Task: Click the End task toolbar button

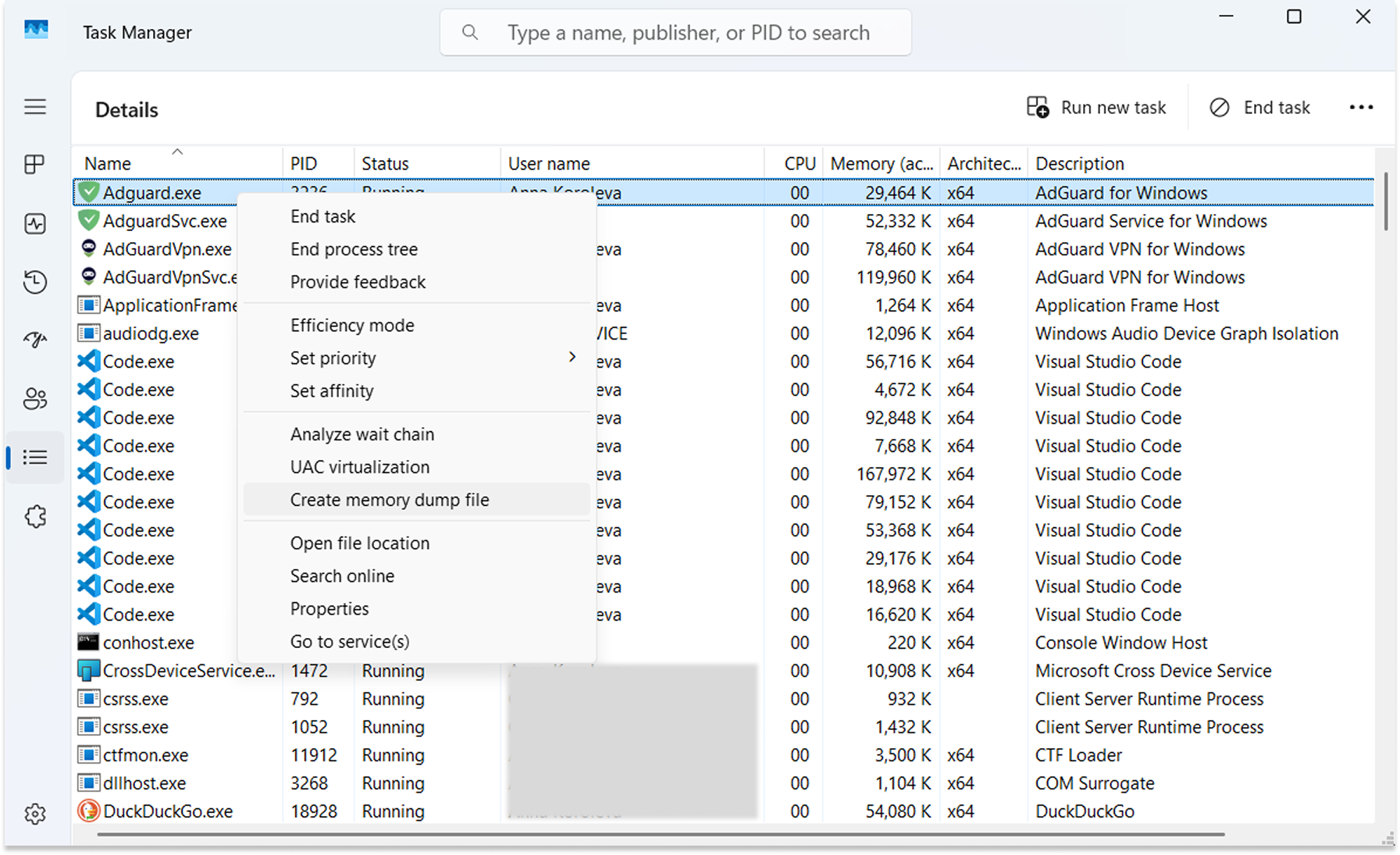Action: (1259, 107)
